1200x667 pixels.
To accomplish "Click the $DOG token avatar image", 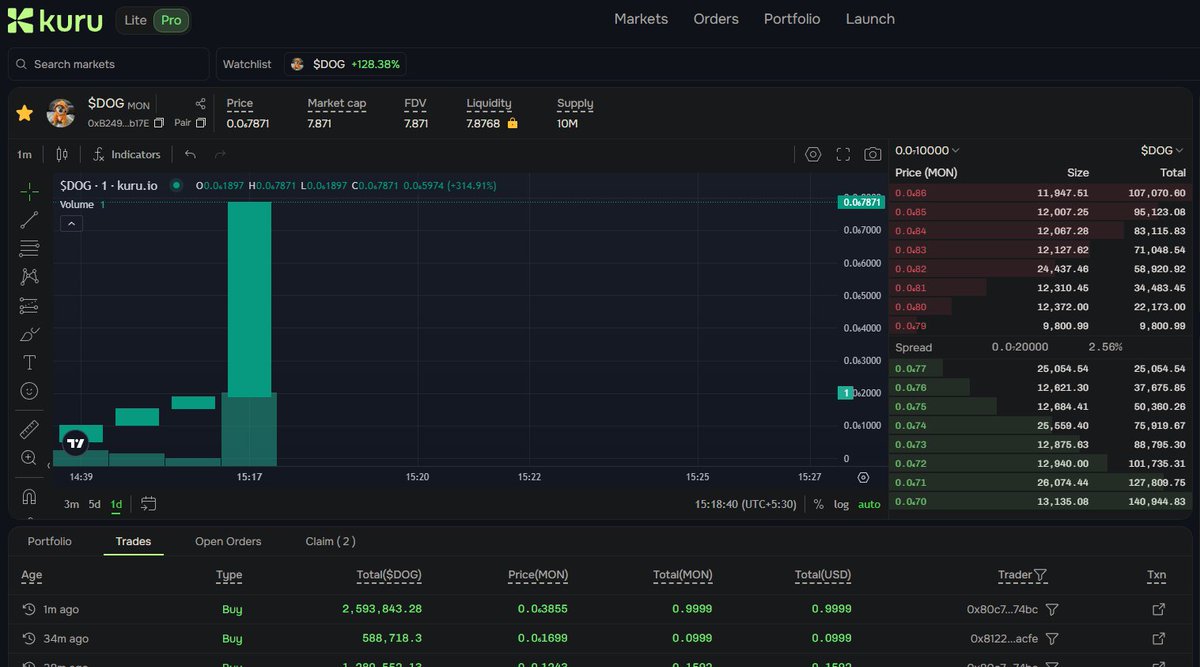I will (x=61, y=113).
